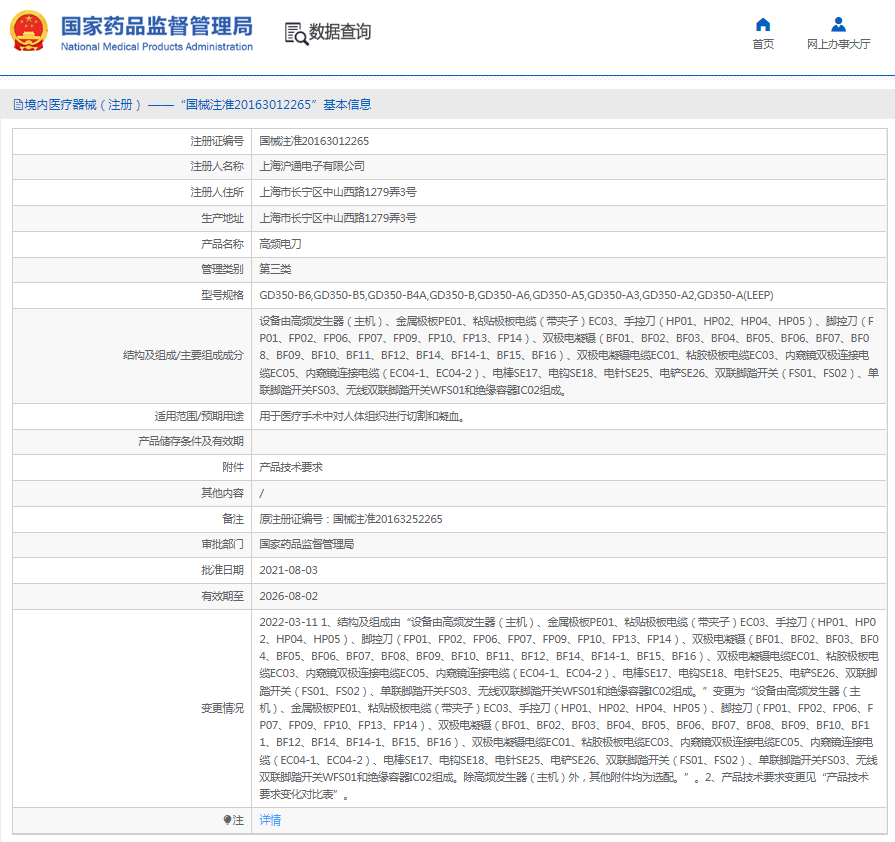
Task: Click the 国家药品监督管理局 approval department cell
Action: (x=307, y=544)
